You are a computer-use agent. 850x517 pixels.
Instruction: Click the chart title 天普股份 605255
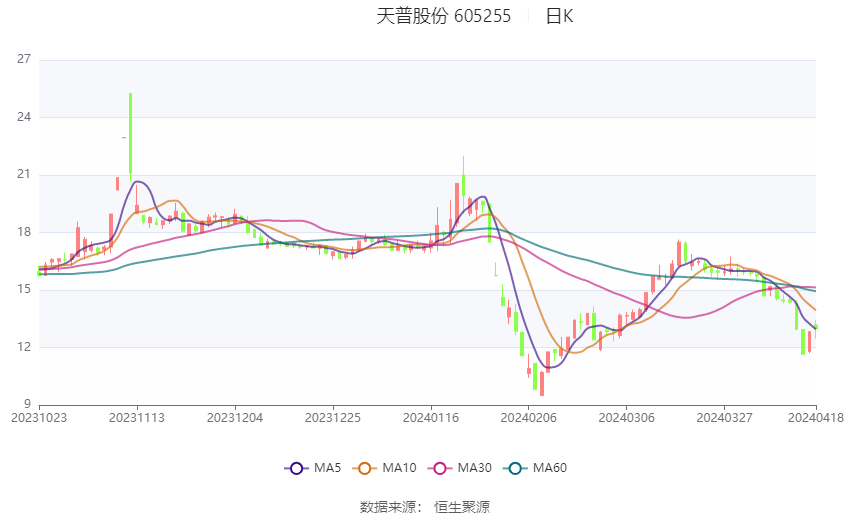tap(443, 16)
